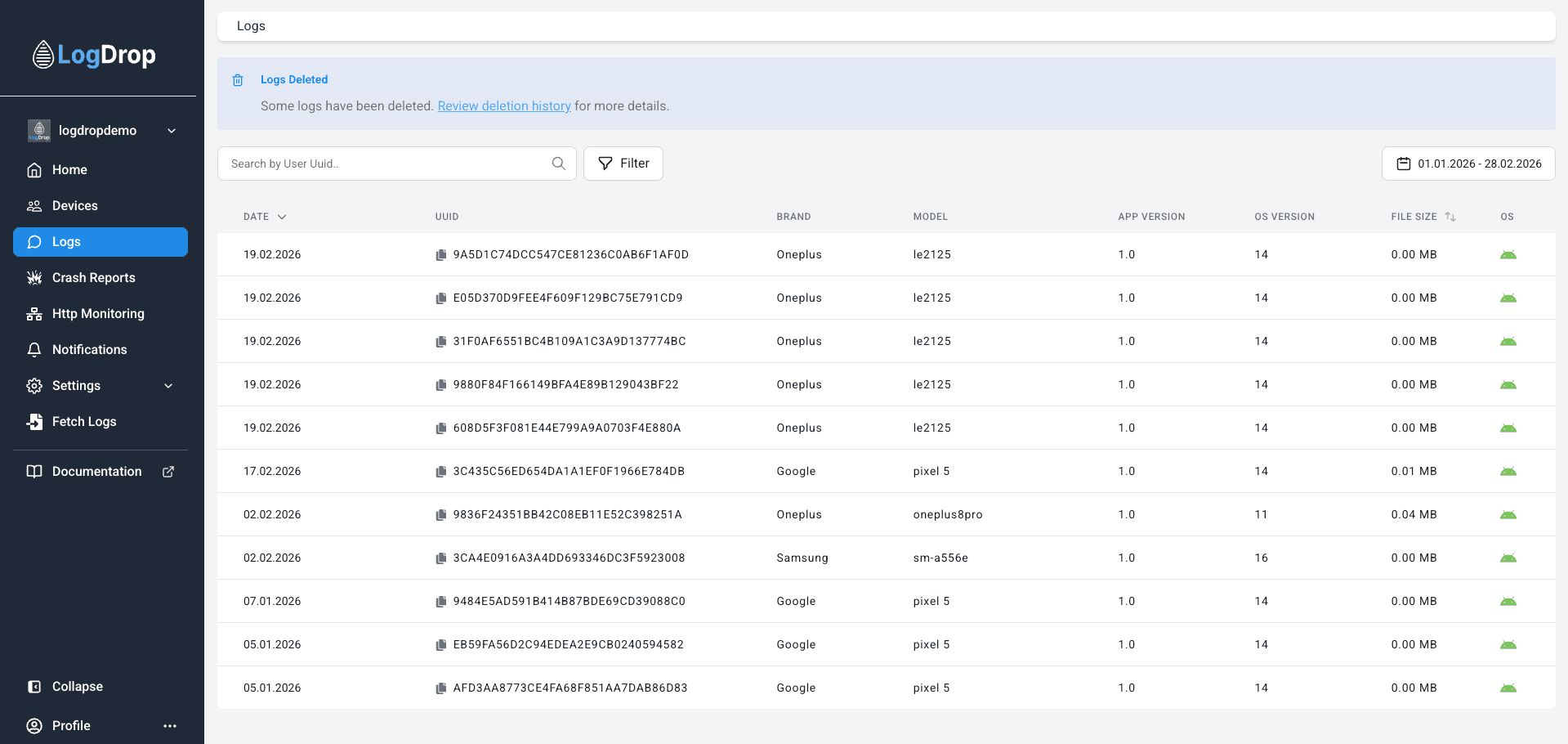The height and width of the screenshot is (744, 1568).
Task: Click the MODEL column header
Action: [931, 217]
